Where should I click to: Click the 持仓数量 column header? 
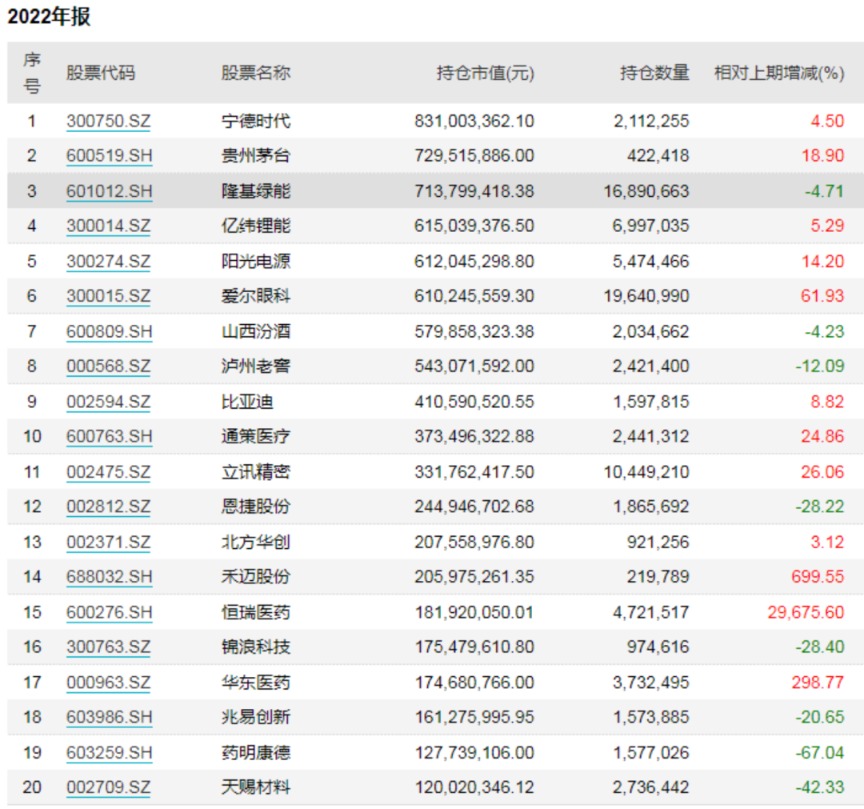pos(654,73)
